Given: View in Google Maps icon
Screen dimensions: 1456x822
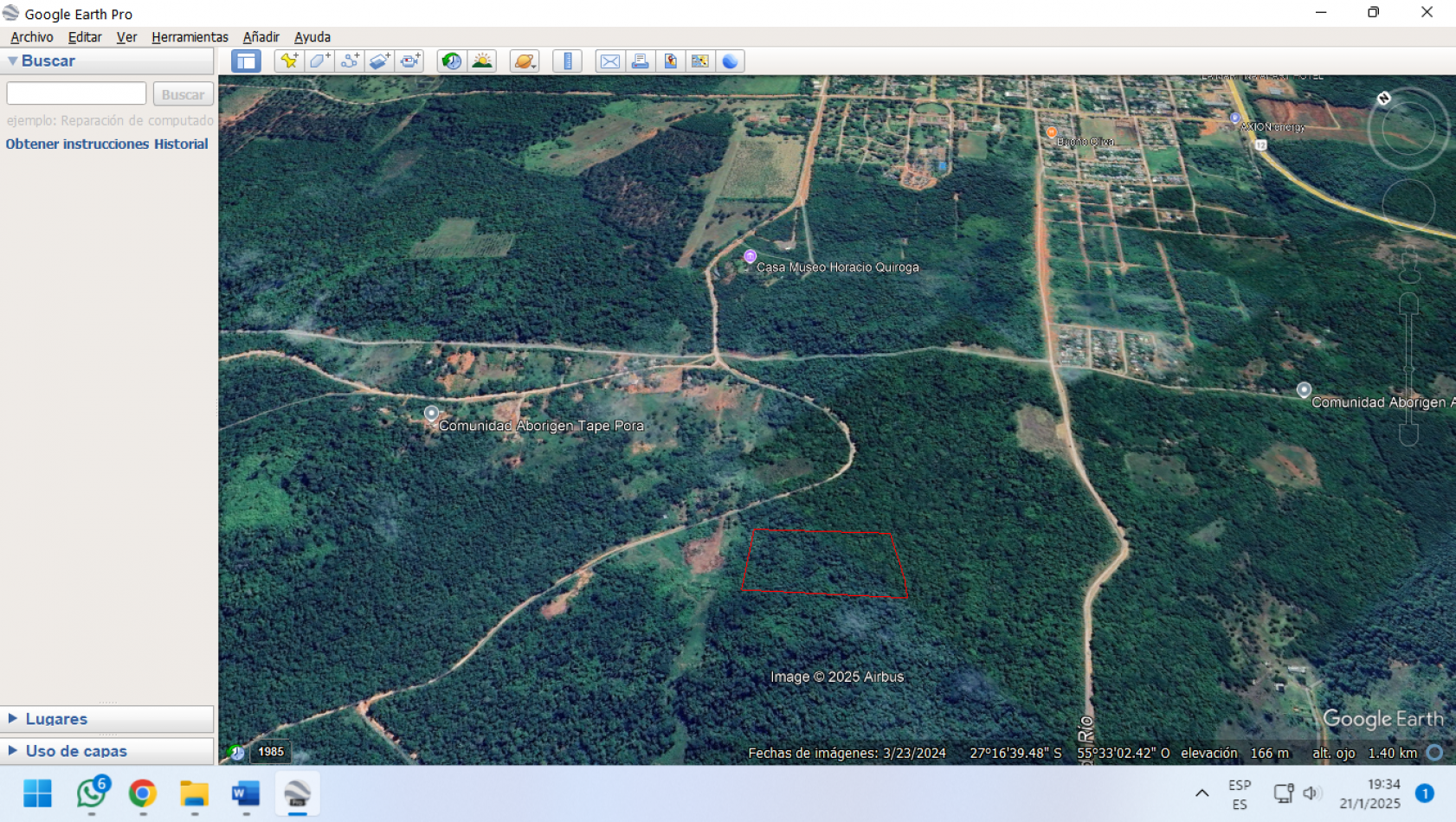Looking at the screenshot, I should [x=700, y=61].
